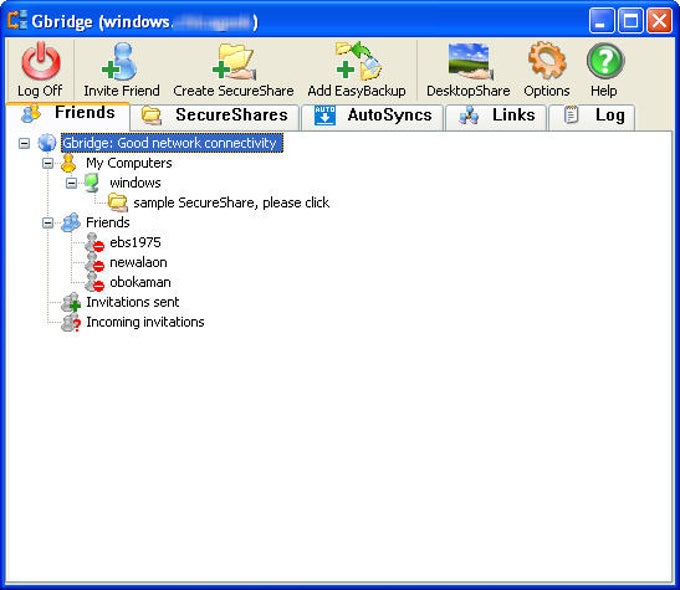Click the 'DesktopShare' toolbar label

[468, 91]
